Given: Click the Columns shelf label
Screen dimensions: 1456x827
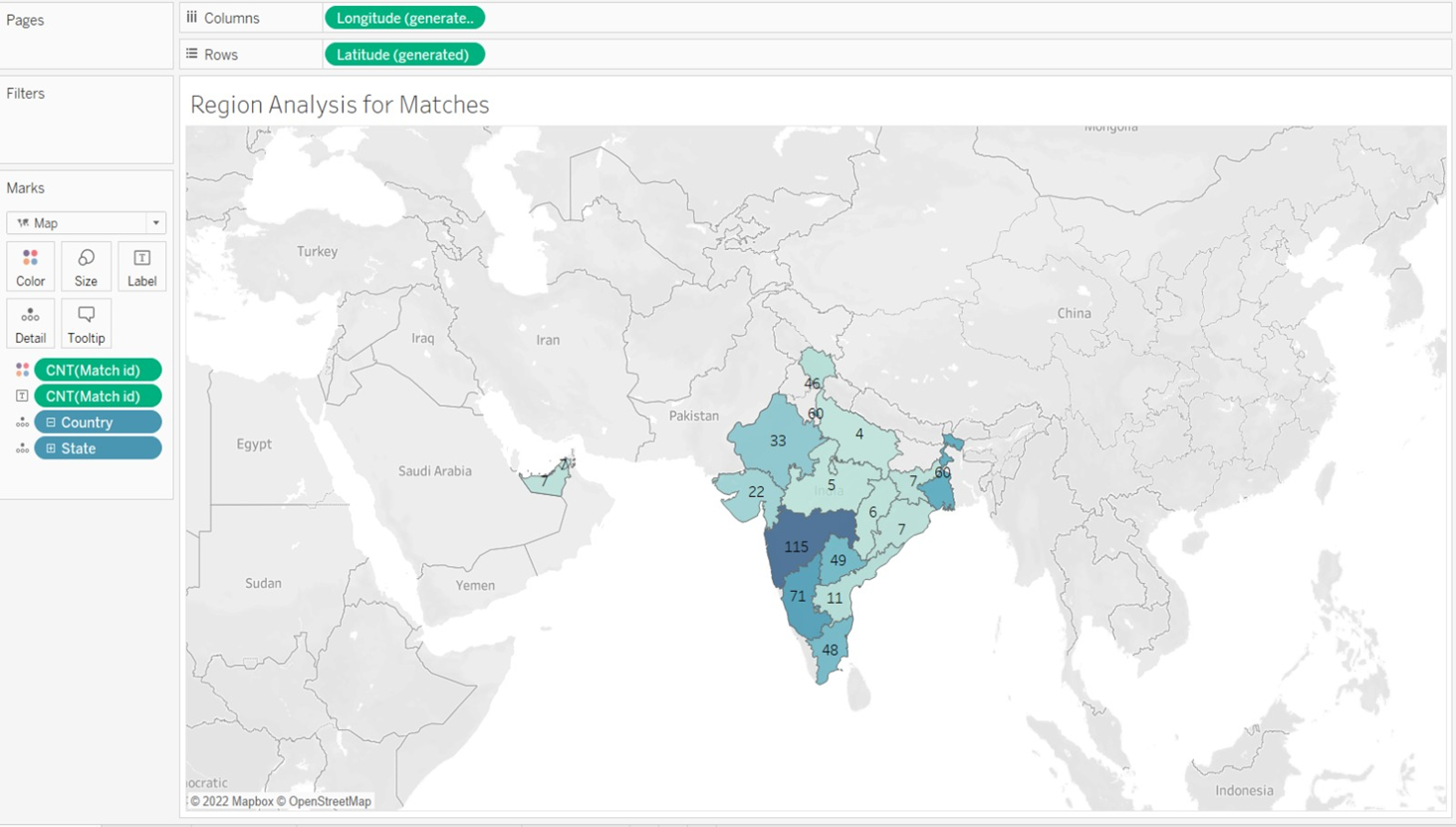Looking at the screenshot, I should coord(230,17).
